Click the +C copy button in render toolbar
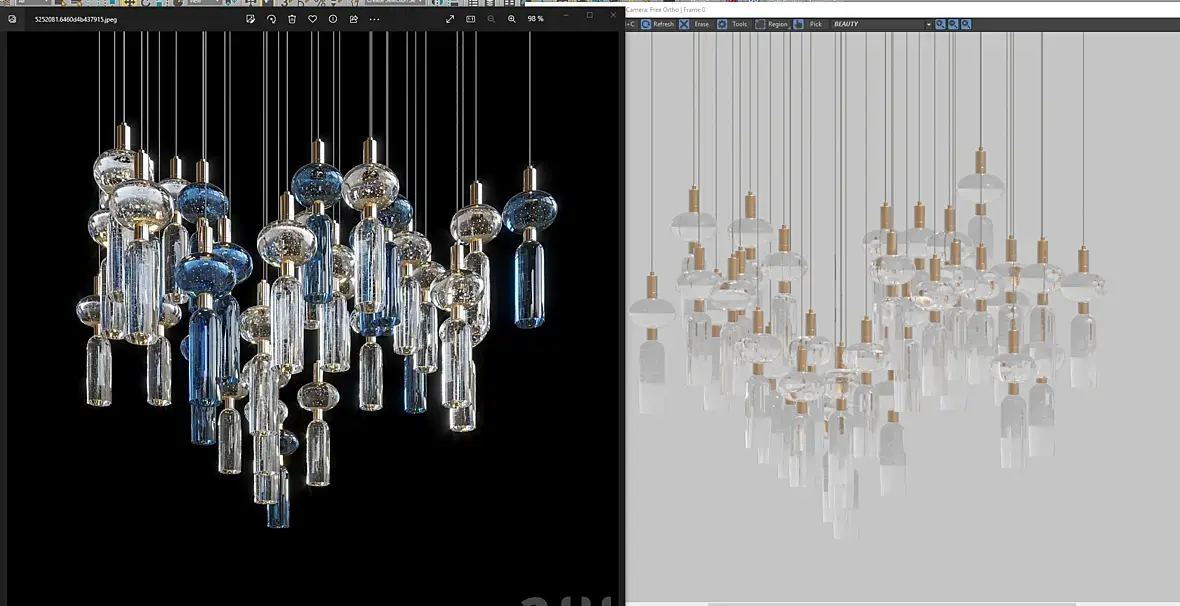The image size is (1180, 606). (631, 24)
